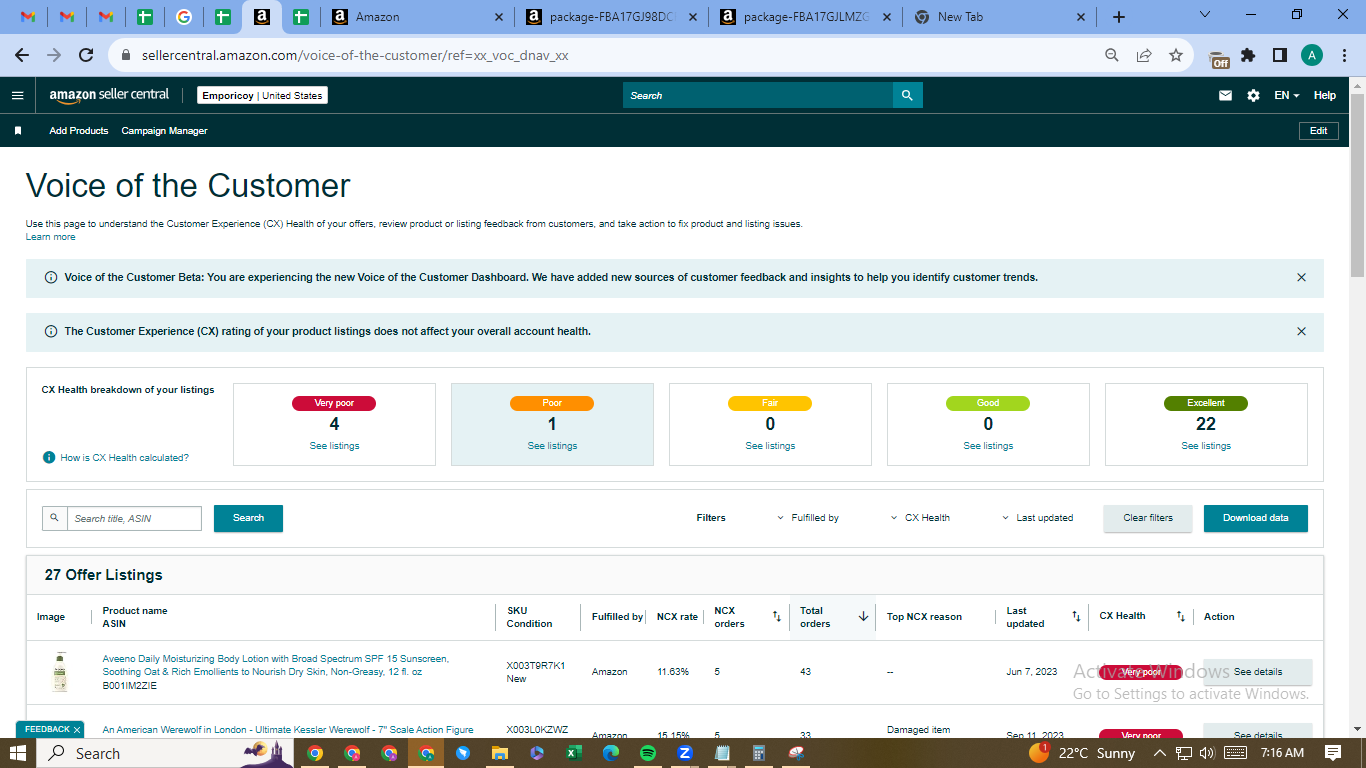The height and width of the screenshot is (768, 1366).
Task: Open the Seller Central settings gear
Action: coord(1253,96)
